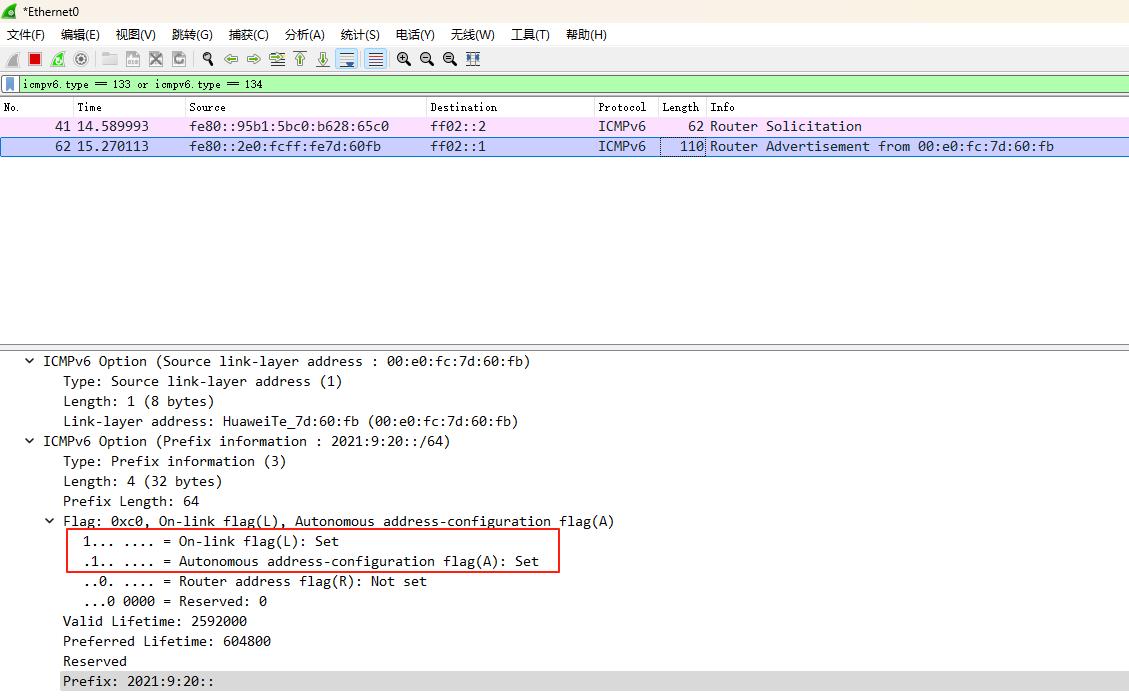Collapse the Source link-layer address option
Image resolution: width=1129 pixels, height=696 pixels.
click(30, 361)
